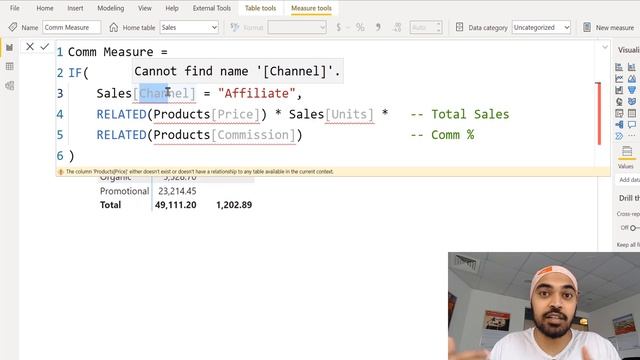This screenshot has width=640, height=360.
Task: Cancel the formula with the X icon
Action: point(30,47)
